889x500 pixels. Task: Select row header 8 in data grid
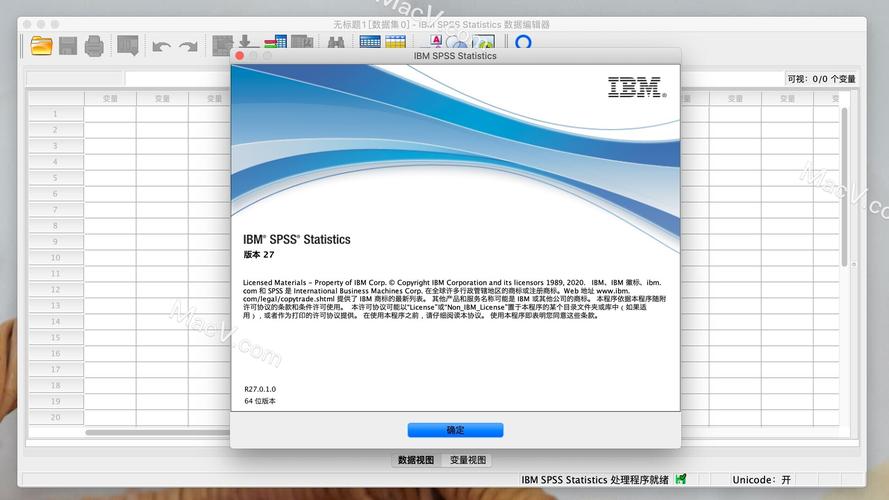pos(56,226)
